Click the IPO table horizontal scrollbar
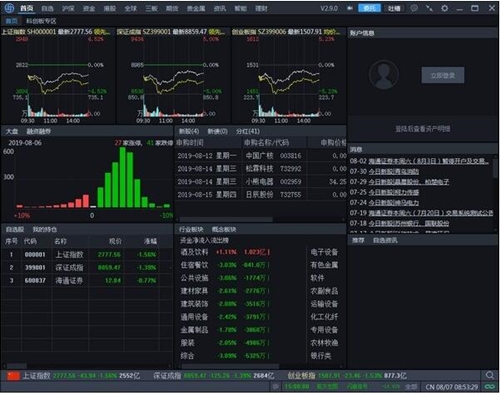 [x=226, y=220]
